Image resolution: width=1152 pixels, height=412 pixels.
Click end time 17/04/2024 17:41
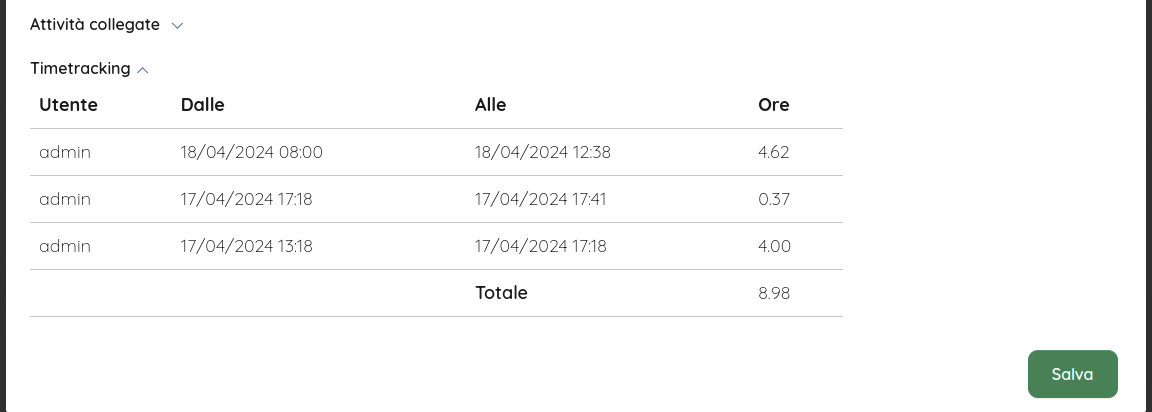click(x=540, y=199)
